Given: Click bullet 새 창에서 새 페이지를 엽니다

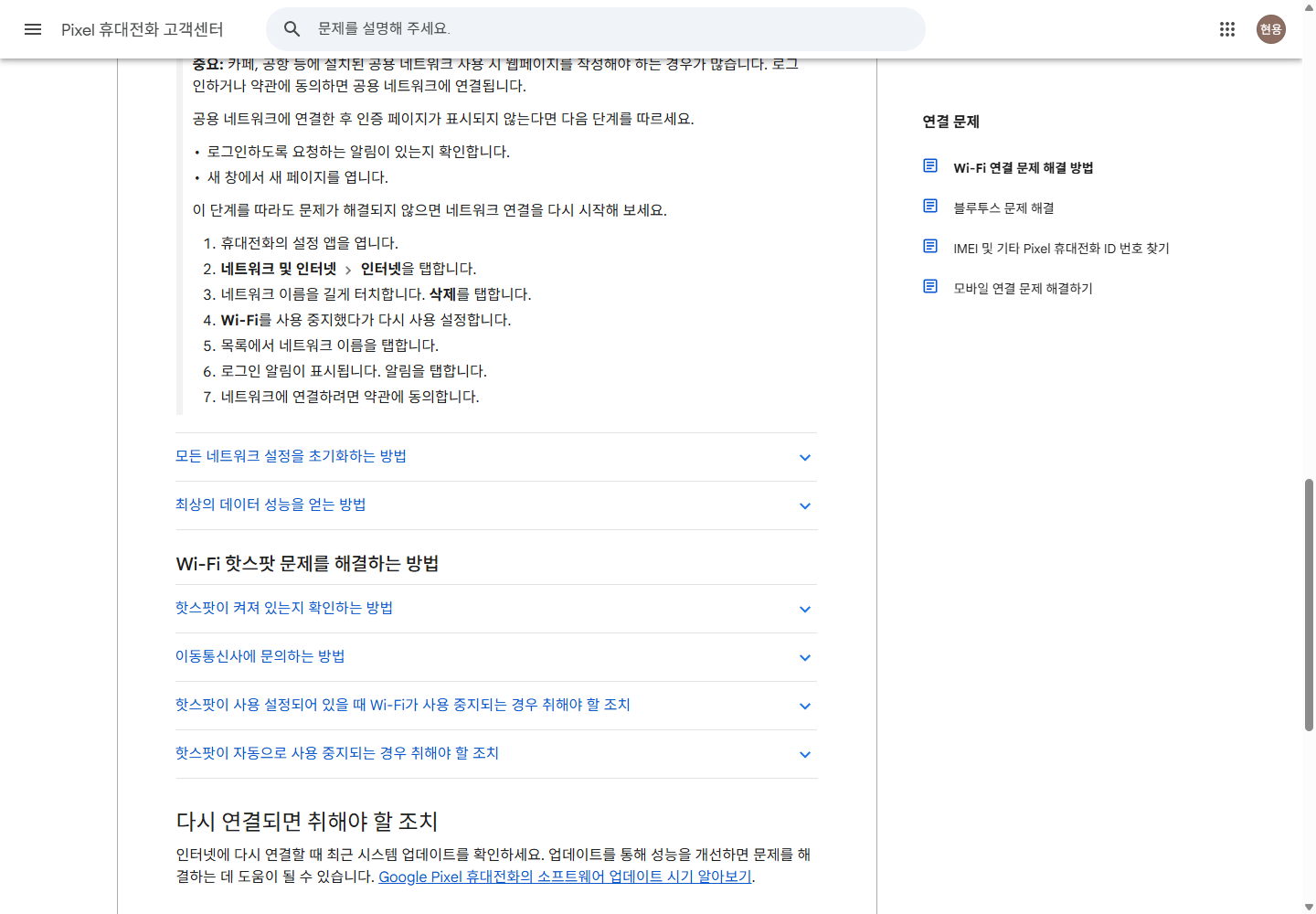Looking at the screenshot, I should click(x=298, y=177).
